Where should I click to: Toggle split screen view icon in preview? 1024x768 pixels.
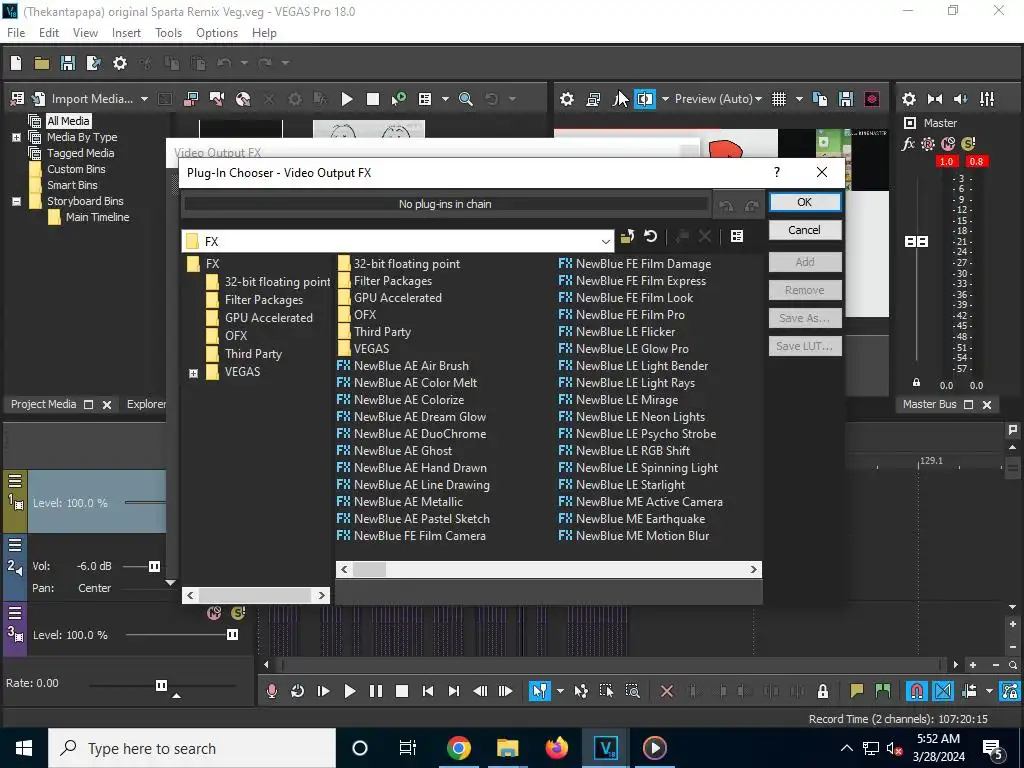(645, 99)
